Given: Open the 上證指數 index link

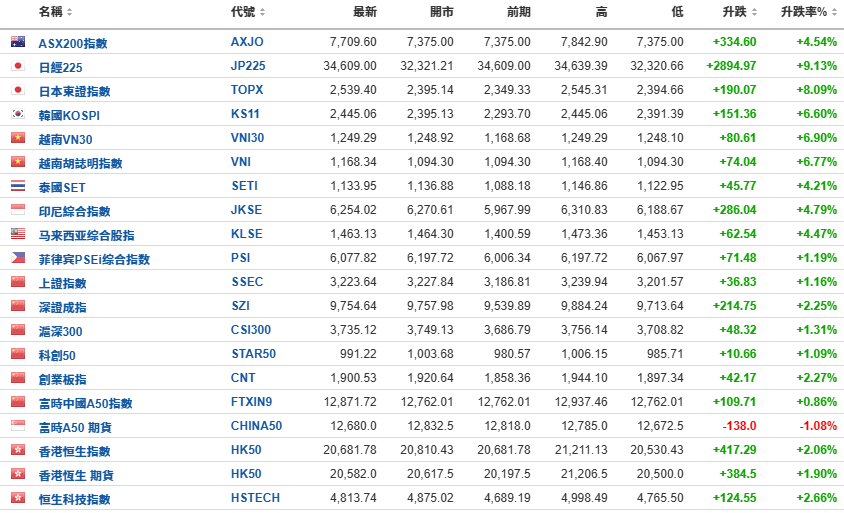Looking at the screenshot, I should coord(62,283).
